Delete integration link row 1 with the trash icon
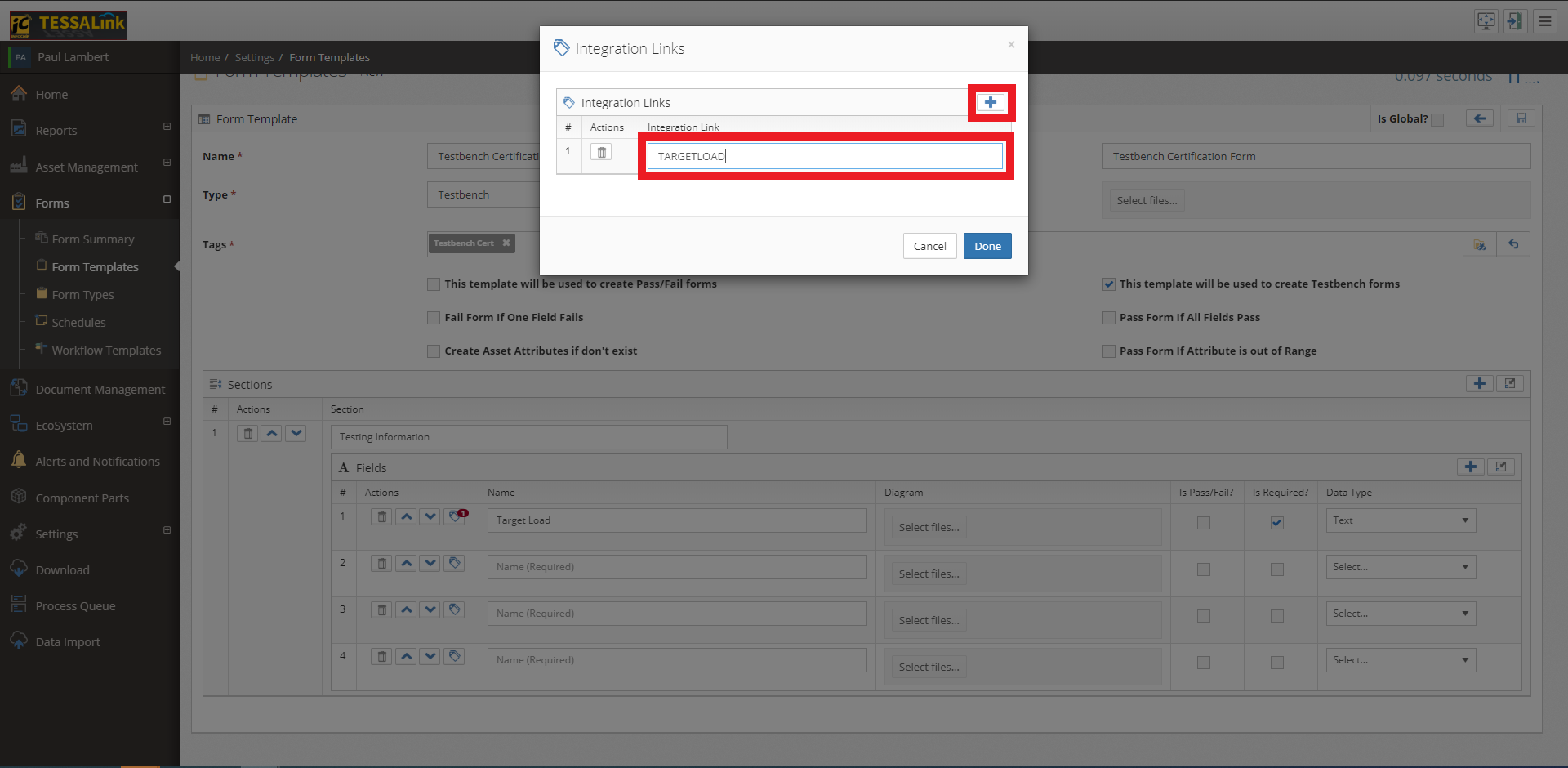1568x768 pixels. point(601,153)
